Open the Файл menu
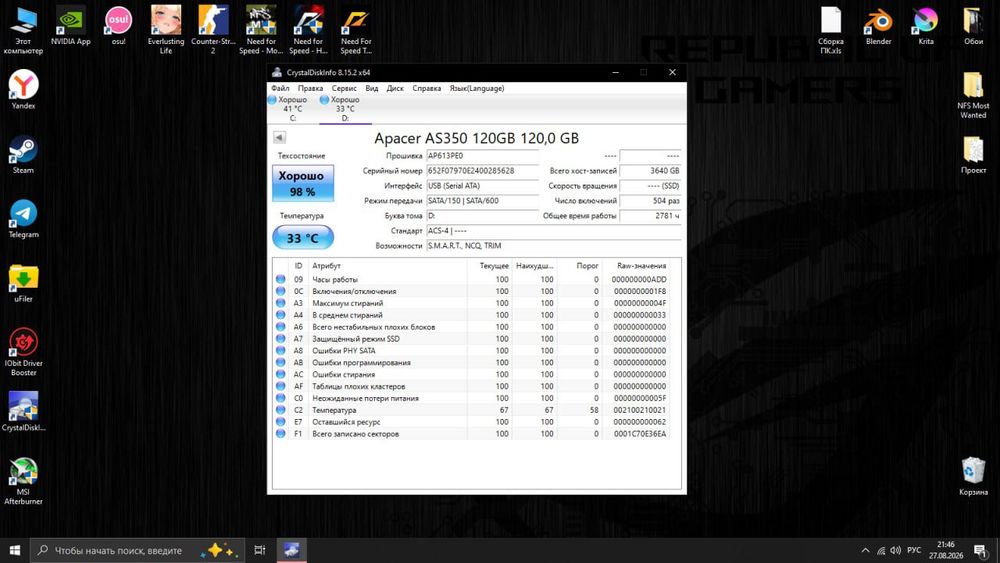1000x563 pixels. pyautogui.click(x=280, y=88)
